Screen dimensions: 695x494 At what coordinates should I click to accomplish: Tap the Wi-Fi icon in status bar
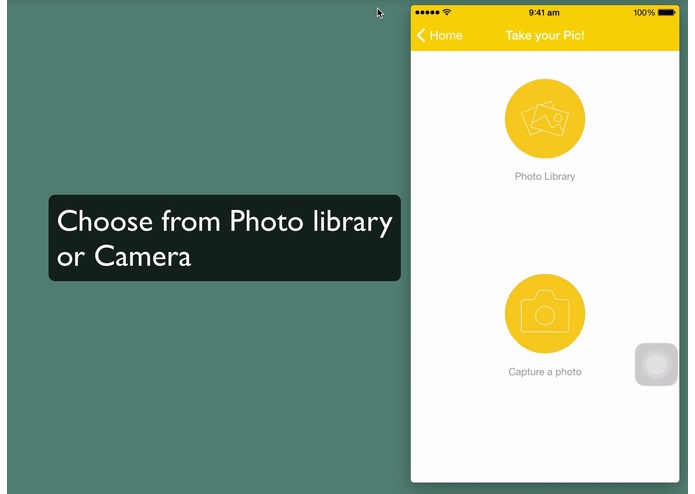pos(447,12)
